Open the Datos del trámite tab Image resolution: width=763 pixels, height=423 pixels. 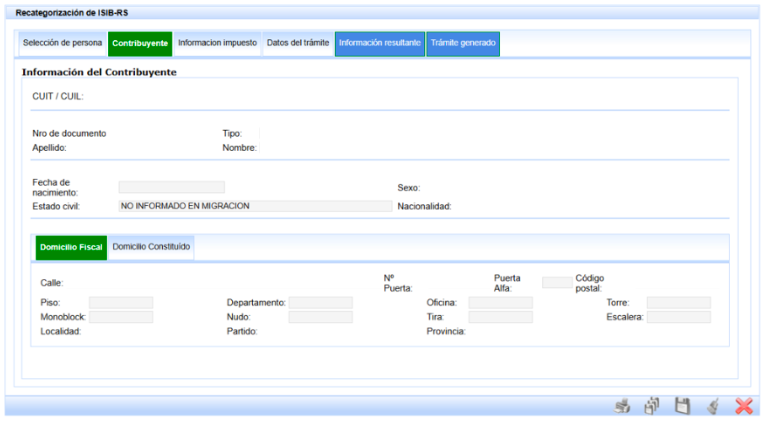(x=297, y=44)
